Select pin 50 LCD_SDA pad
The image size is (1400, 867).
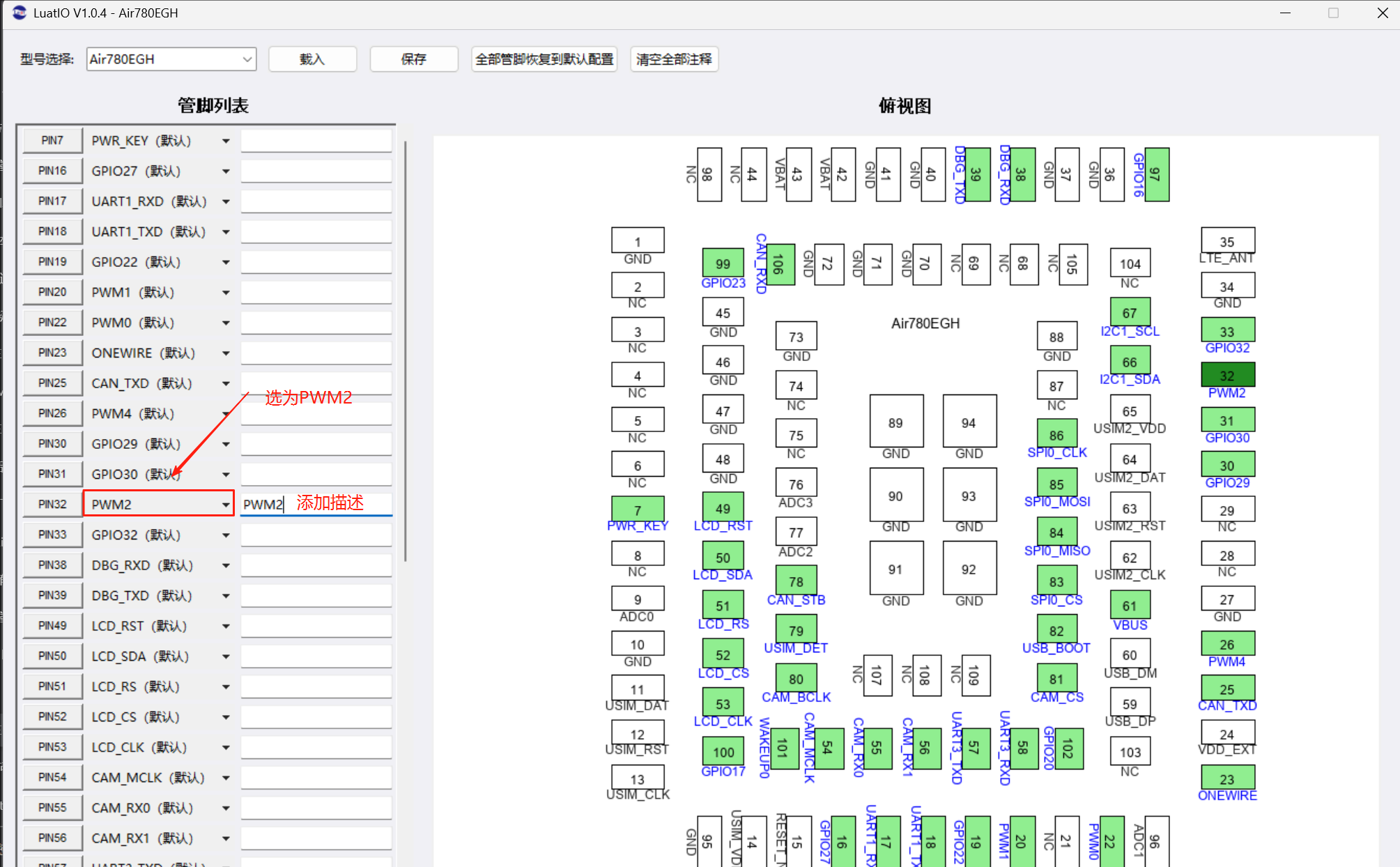[x=723, y=557]
